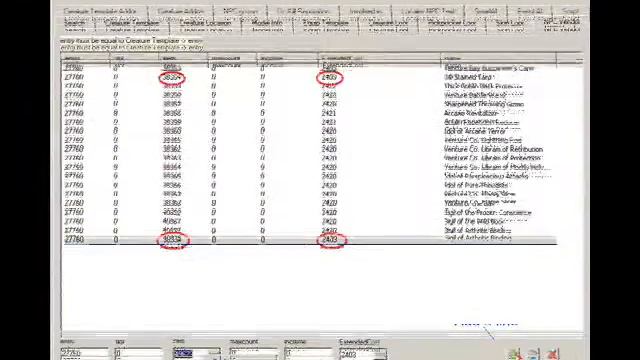Image resolution: width=640 pixels, height=360 pixels.
Task: Click item 38366 in the vendor list
Action: pos(172,185)
